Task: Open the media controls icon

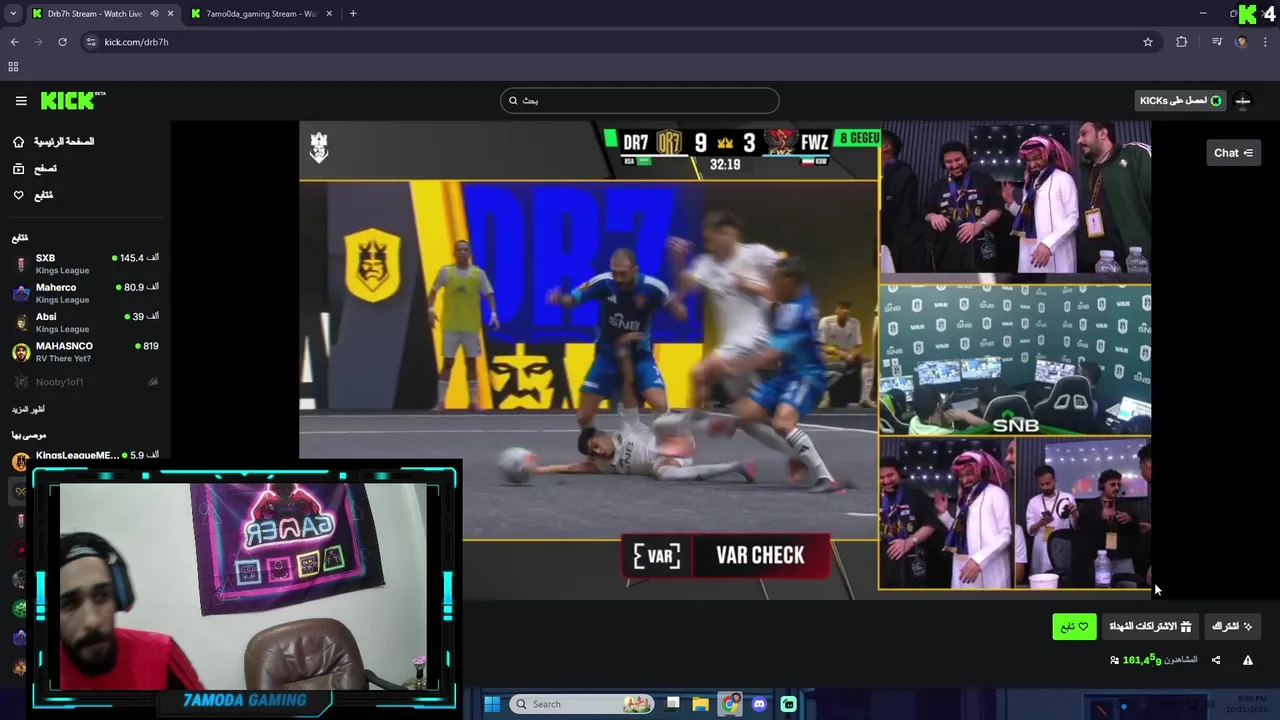Action: click(x=1217, y=42)
